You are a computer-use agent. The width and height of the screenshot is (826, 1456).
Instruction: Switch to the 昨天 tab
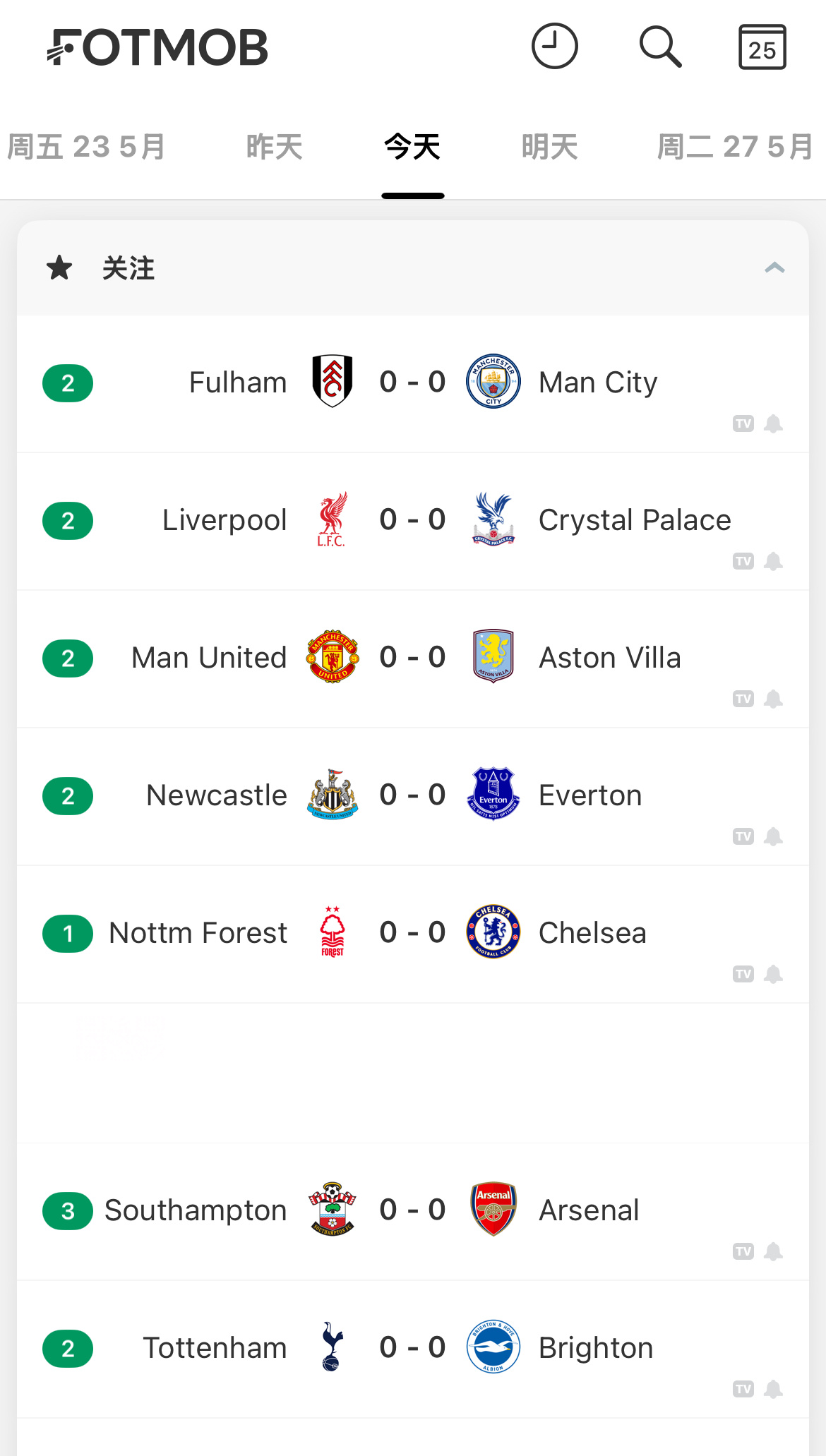coord(274,147)
